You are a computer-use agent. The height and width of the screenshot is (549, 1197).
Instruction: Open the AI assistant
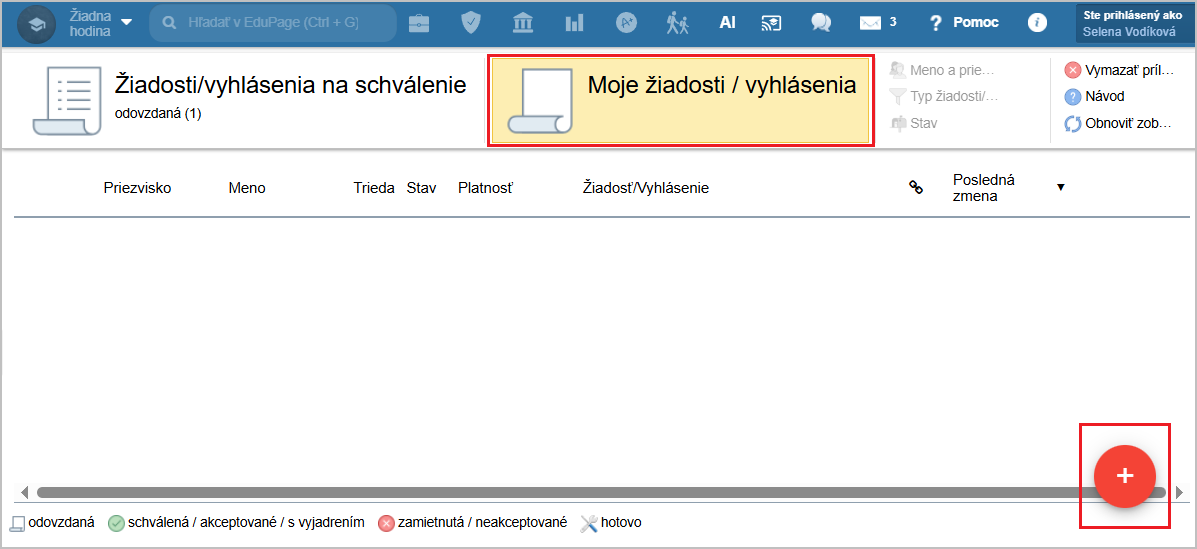point(727,22)
